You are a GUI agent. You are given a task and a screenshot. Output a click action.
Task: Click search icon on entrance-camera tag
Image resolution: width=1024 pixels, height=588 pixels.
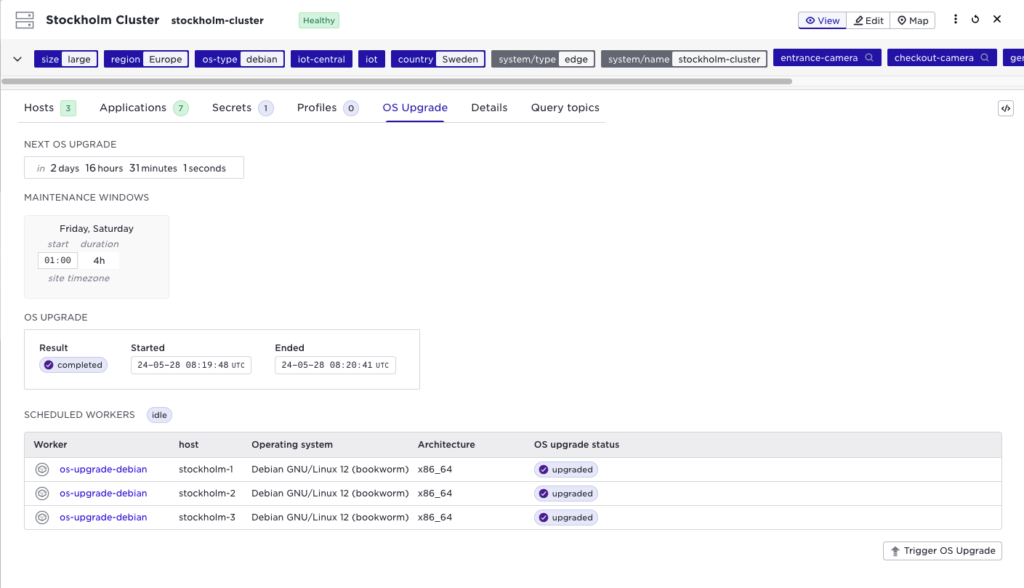(x=869, y=59)
